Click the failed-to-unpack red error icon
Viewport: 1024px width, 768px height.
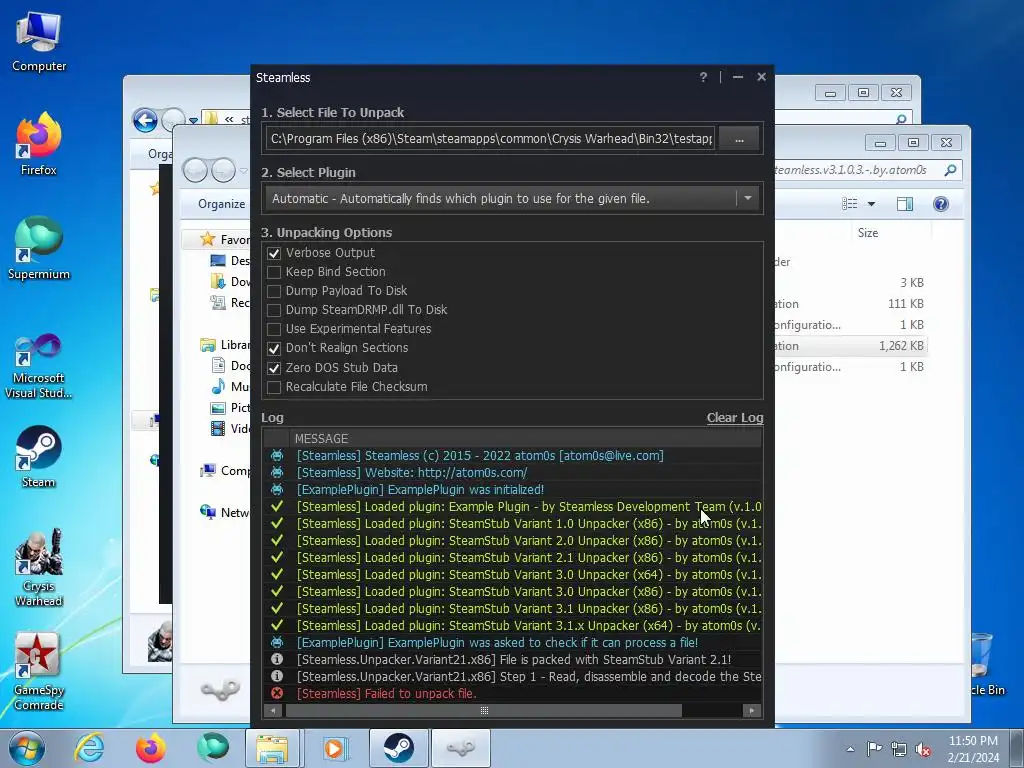pos(277,694)
